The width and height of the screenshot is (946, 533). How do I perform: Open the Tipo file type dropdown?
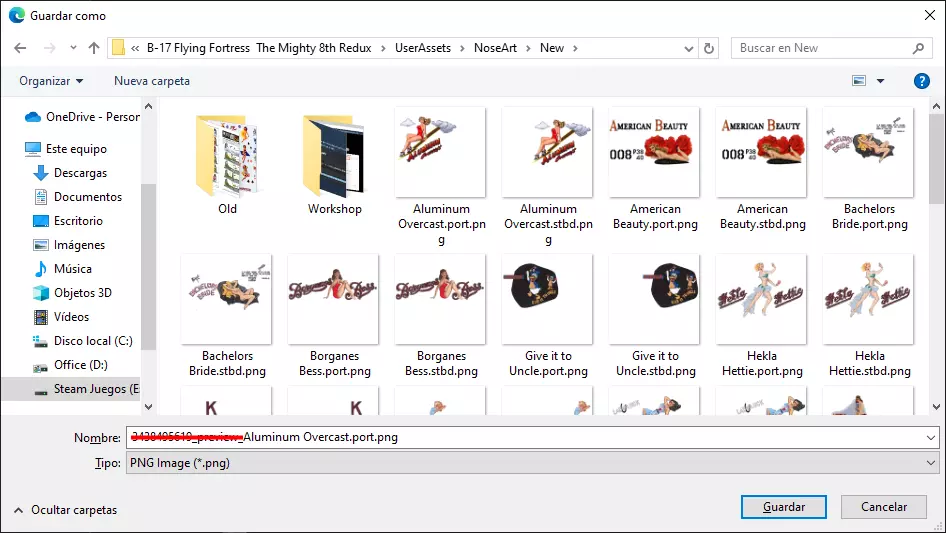[x=532, y=463]
